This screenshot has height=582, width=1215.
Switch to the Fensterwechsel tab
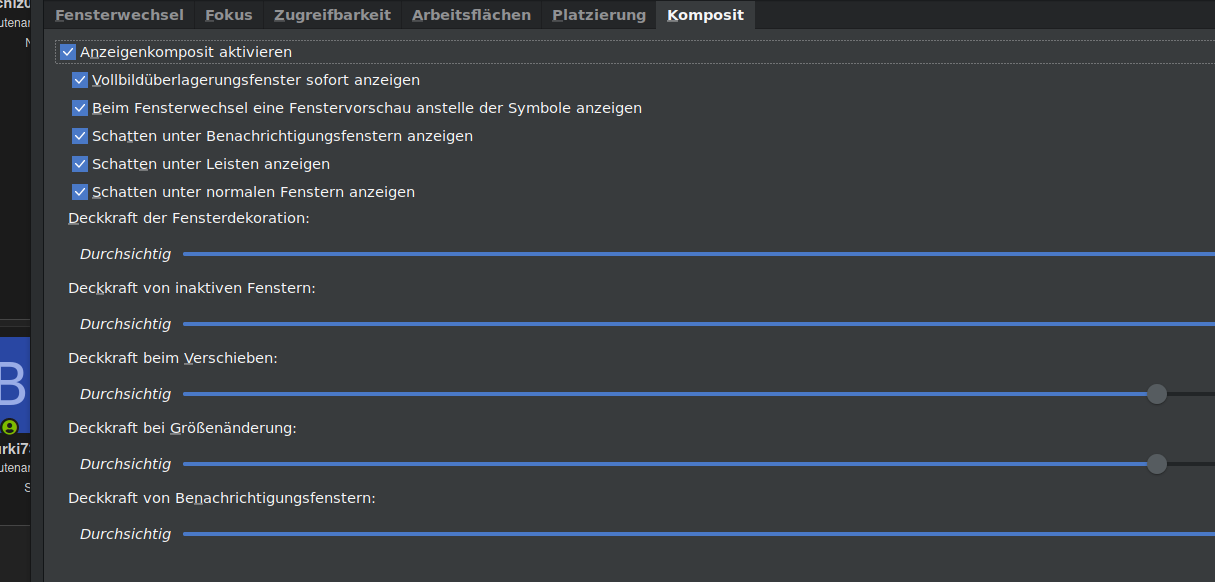point(120,14)
